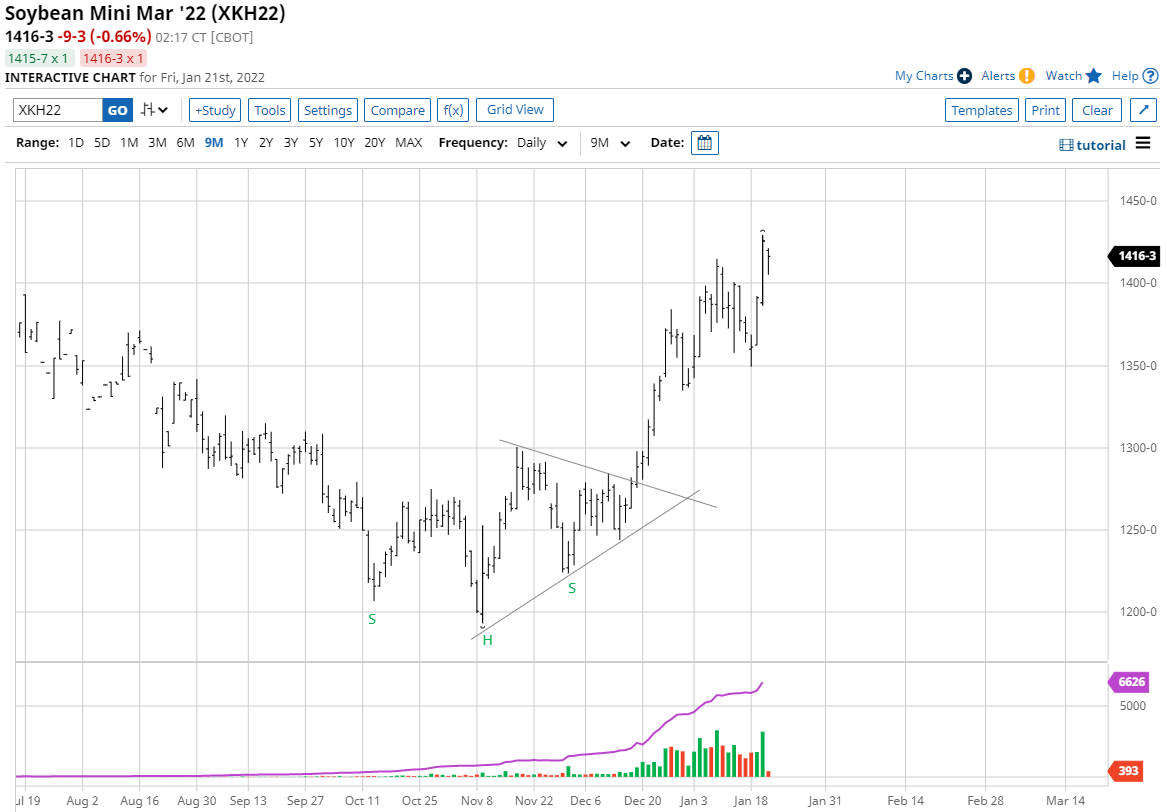Open the Date calendar picker icon
The width and height of the screenshot is (1167, 812).
[x=704, y=143]
